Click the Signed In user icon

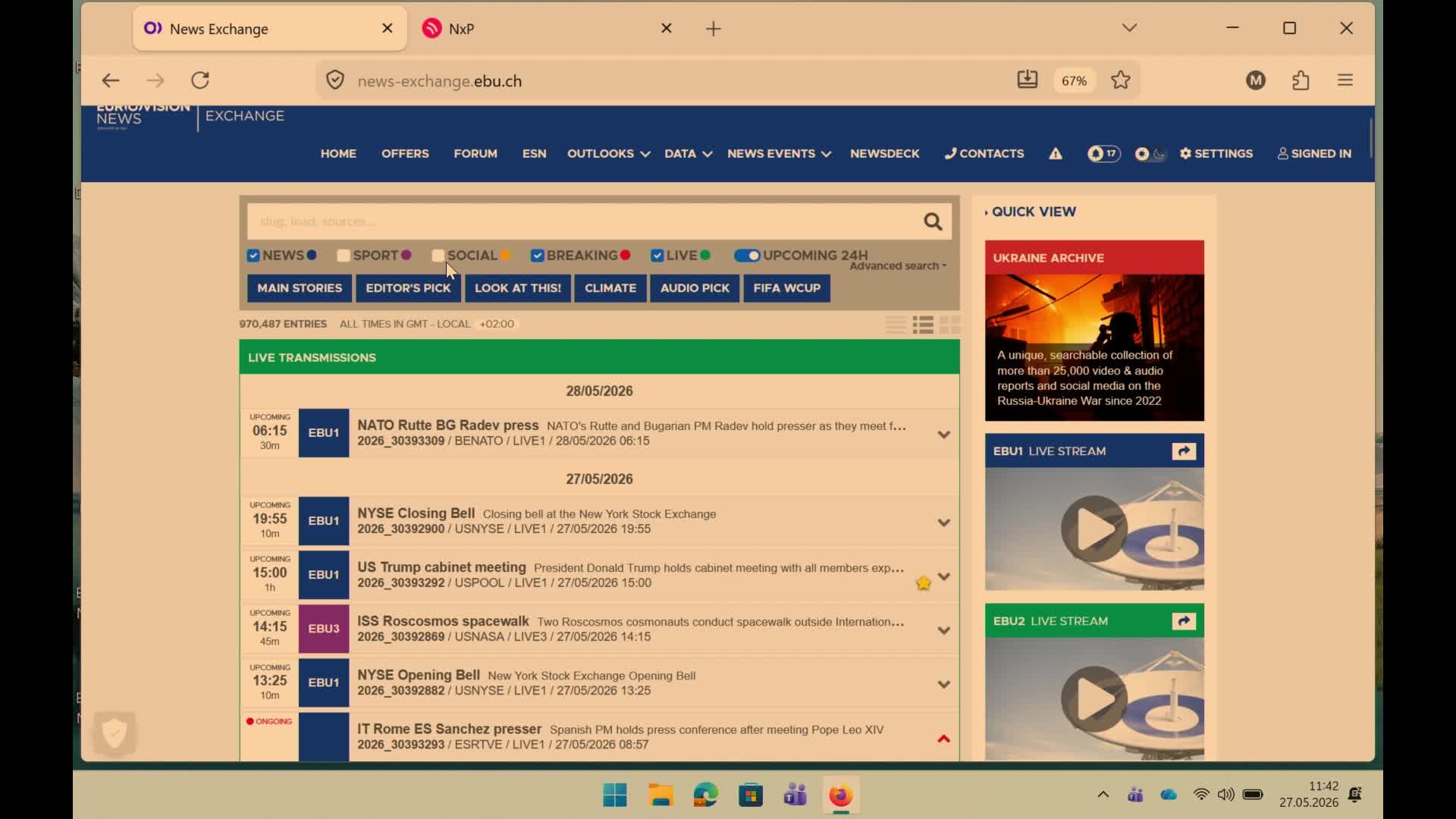pyautogui.click(x=1314, y=154)
